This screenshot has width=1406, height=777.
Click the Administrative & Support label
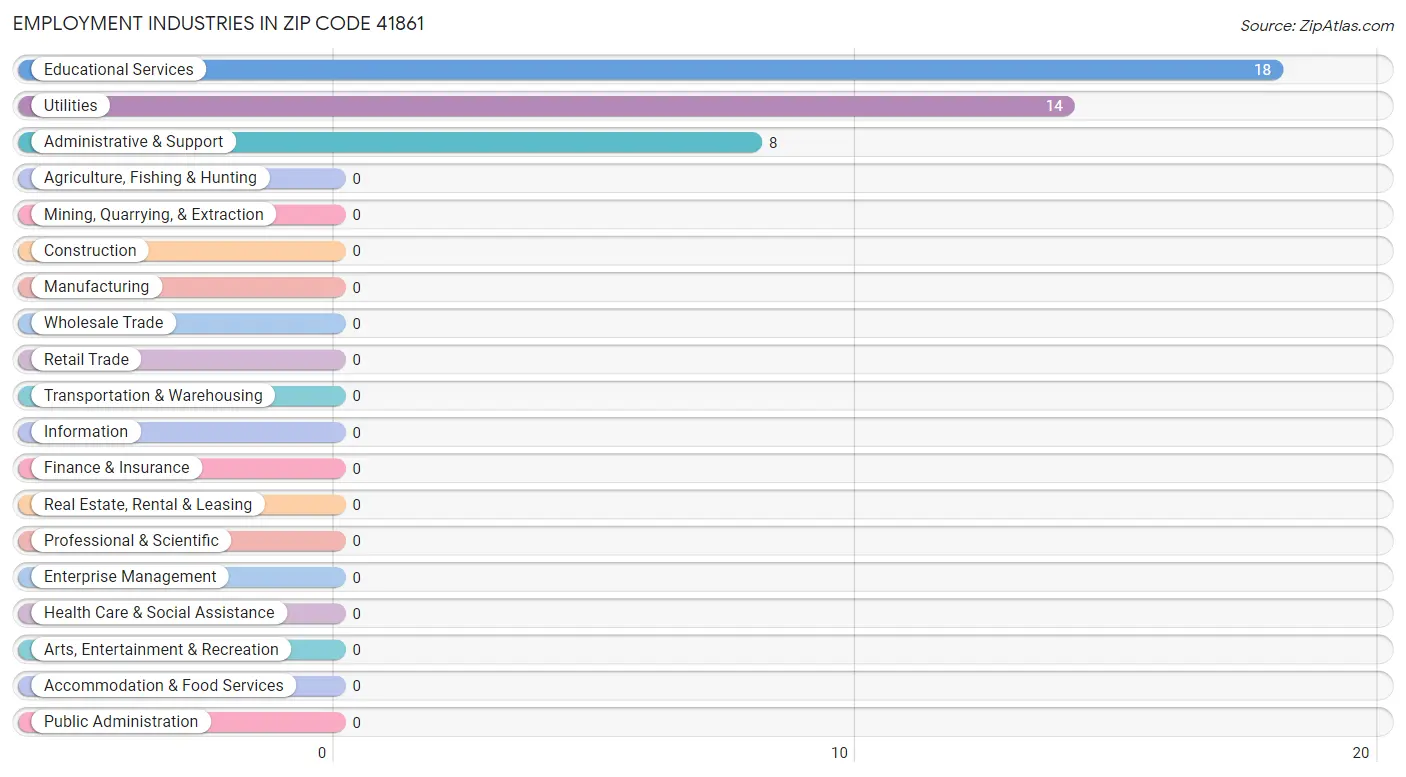pyautogui.click(x=133, y=142)
